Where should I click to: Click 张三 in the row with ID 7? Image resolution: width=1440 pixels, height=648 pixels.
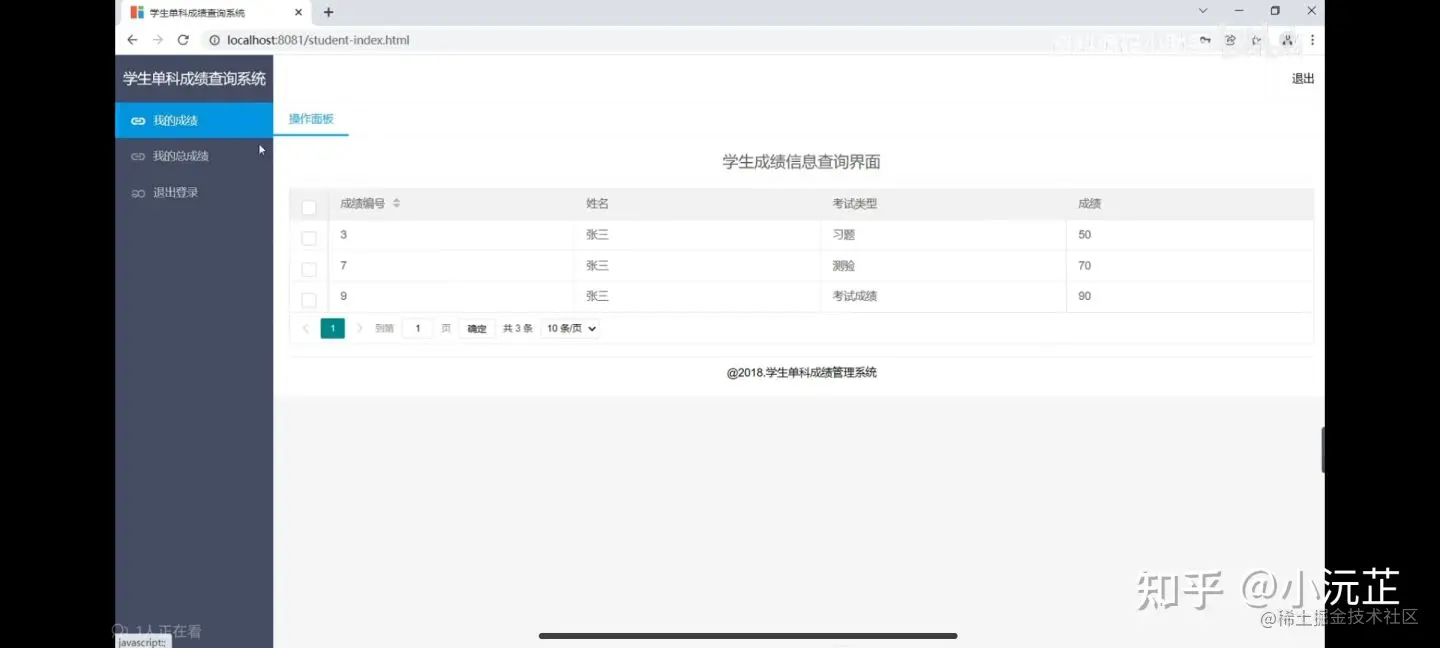click(597, 266)
